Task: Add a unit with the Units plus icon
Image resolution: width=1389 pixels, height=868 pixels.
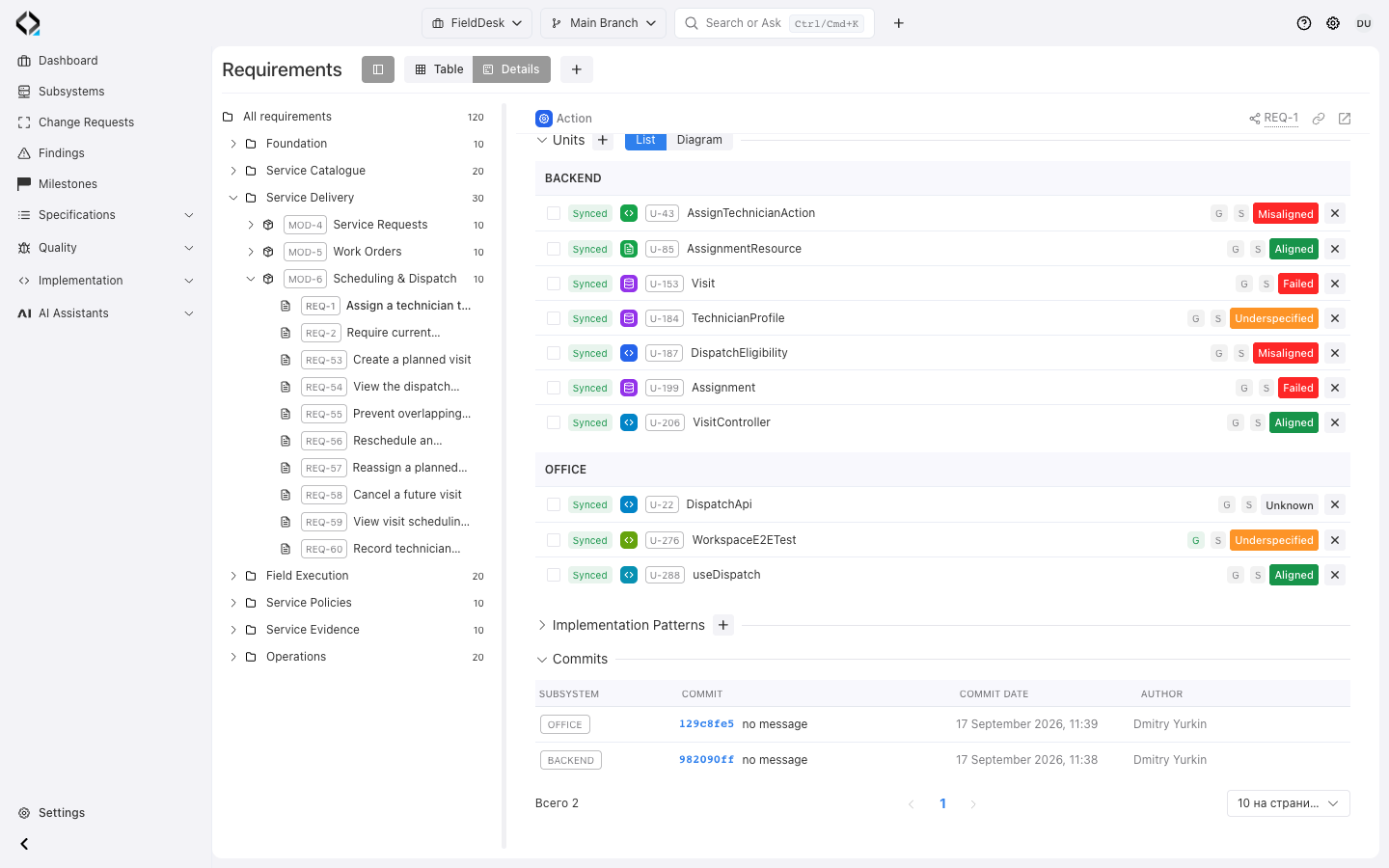Action: [603, 141]
